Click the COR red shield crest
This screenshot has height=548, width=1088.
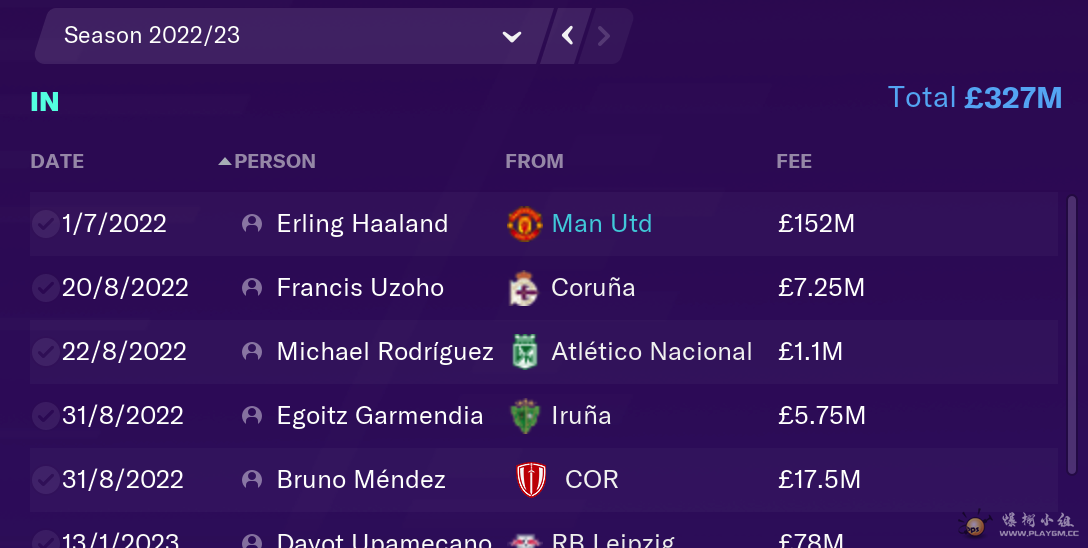[x=532, y=479]
